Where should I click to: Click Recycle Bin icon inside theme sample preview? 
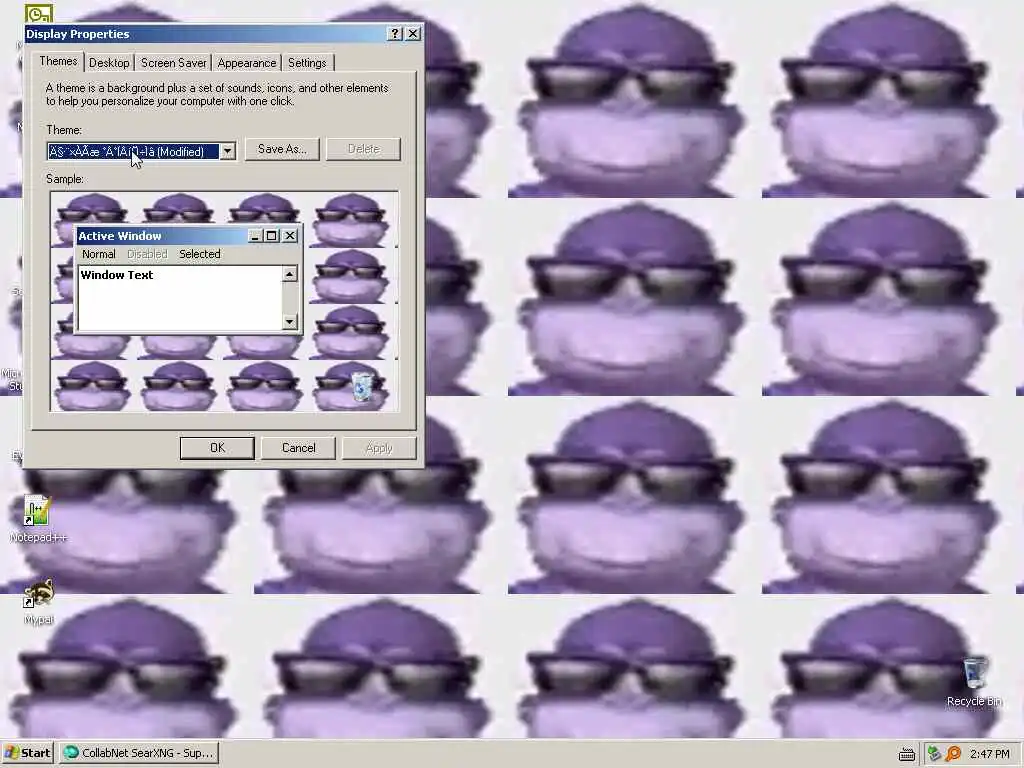362,387
